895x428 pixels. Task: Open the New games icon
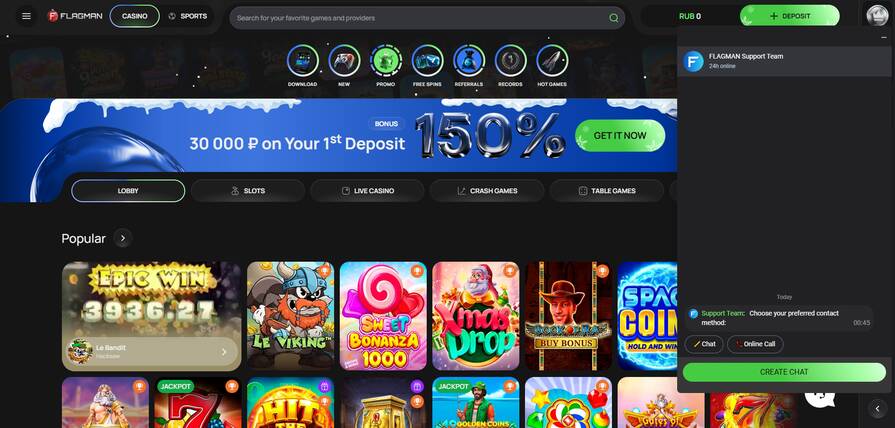pyautogui.click(x=344, y=60)
